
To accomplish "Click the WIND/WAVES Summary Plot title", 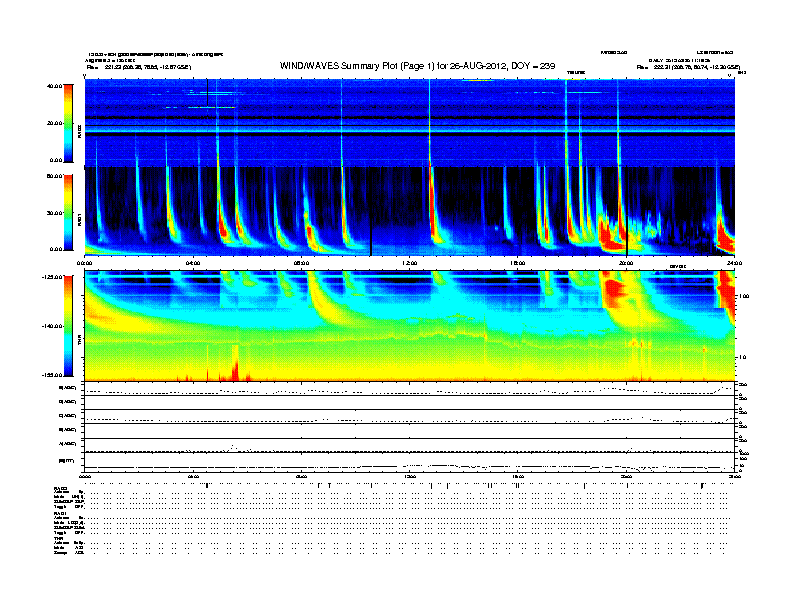I will [417, 66].
